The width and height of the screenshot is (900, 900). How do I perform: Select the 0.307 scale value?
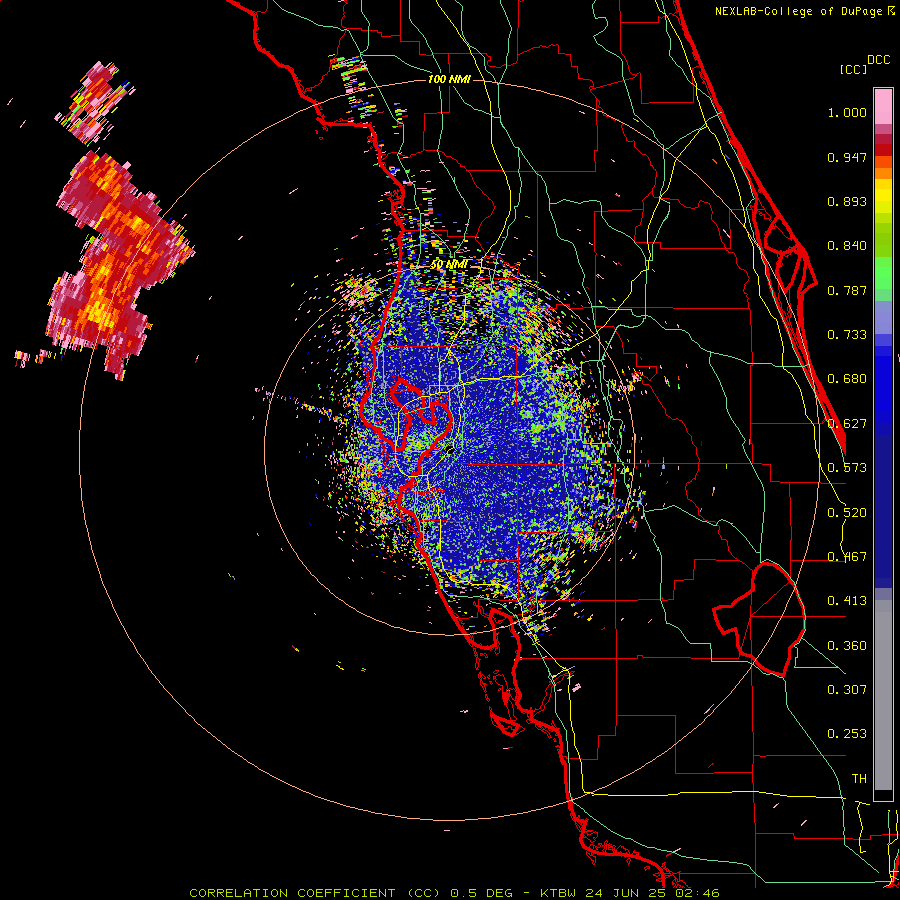coord(847,690)
